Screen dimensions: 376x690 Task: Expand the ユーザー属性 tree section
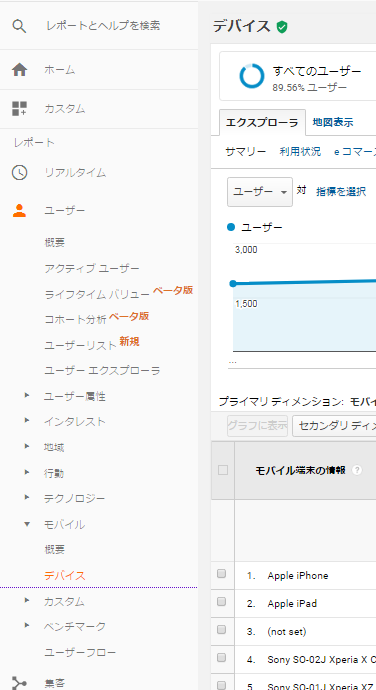click(27, 395)
